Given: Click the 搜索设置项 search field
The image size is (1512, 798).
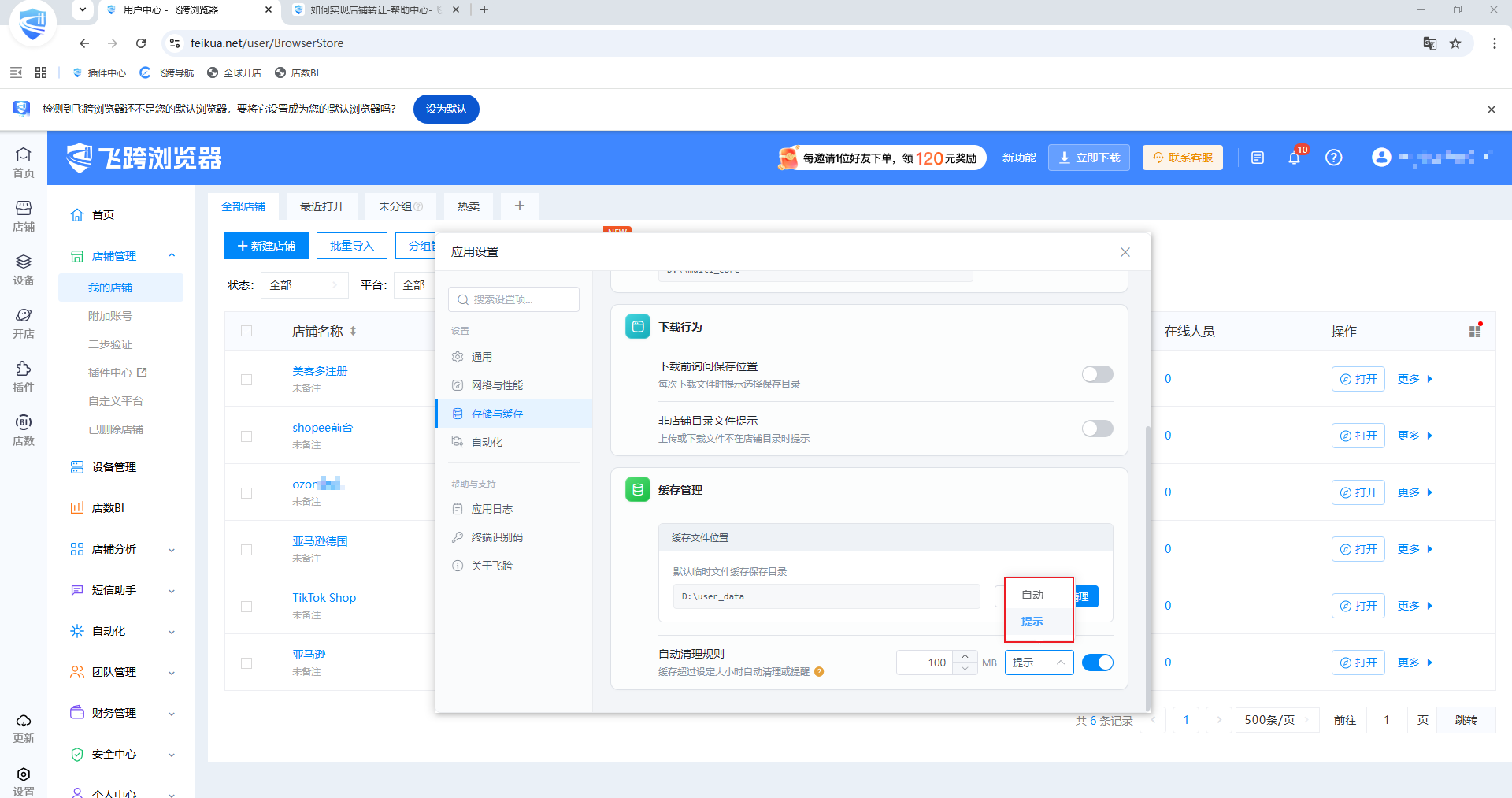Looking at the screenshot, I should pos(513,299).
